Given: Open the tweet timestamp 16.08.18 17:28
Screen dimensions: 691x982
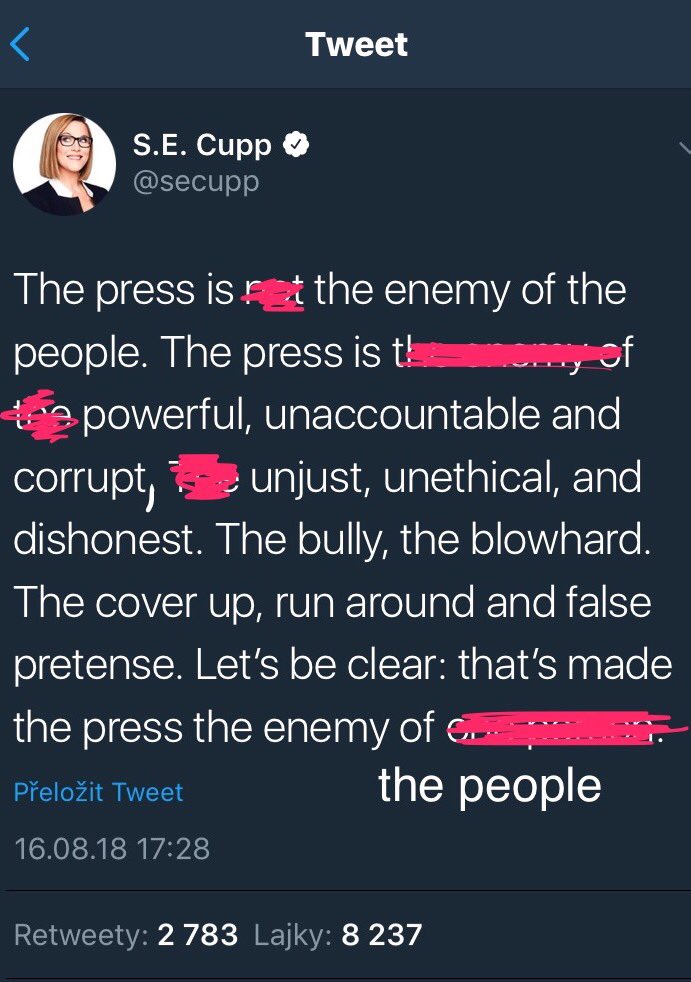Looking at the screenshot, I should [x=112, y=849].
